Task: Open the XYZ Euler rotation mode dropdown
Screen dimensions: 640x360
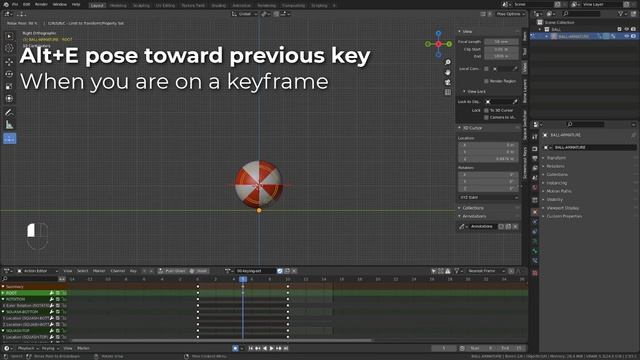Action: coord(489,197)
